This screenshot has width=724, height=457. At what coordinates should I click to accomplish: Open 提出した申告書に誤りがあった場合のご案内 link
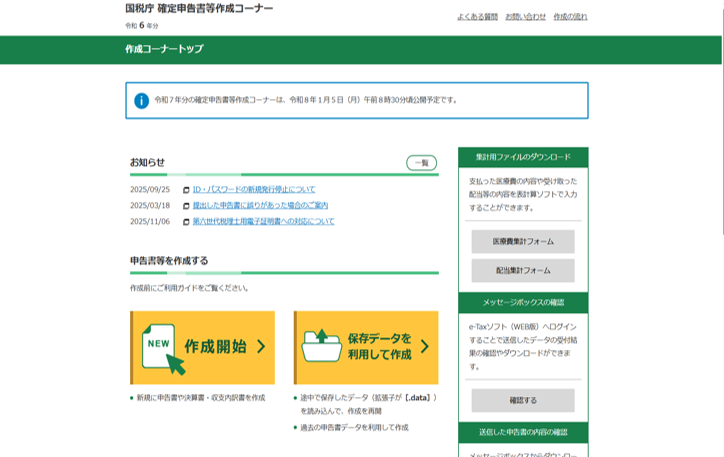260,205
